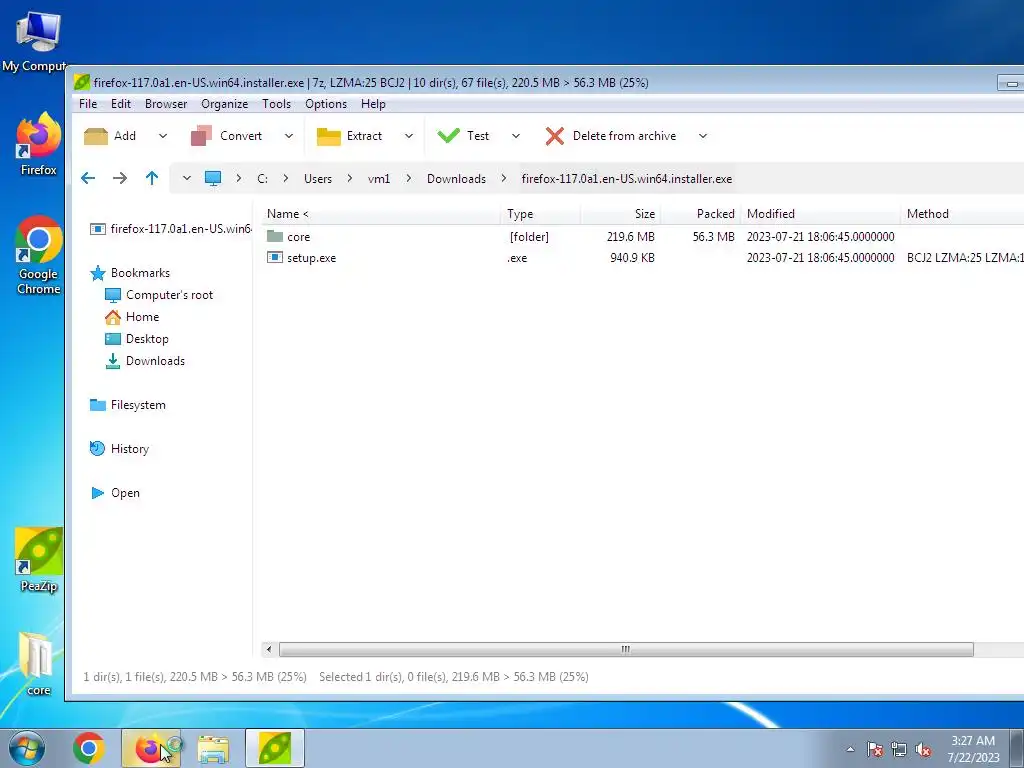Navigate to vm1 in the breadcrumb
Viewport: 1024px width, 768px height.
coord(379,178)
